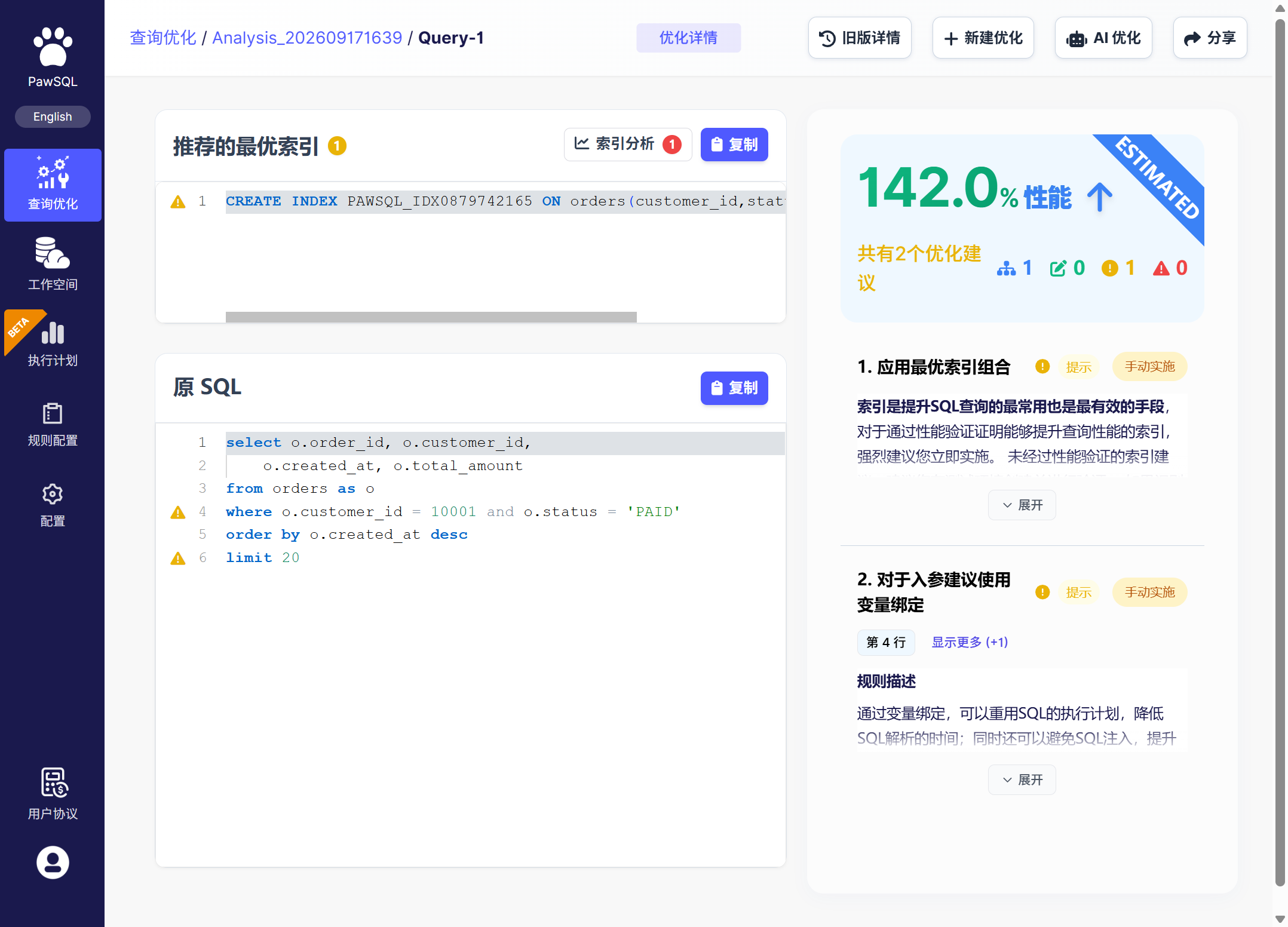
Task: Open 旧版详情 legacy details
Action: 860,38
